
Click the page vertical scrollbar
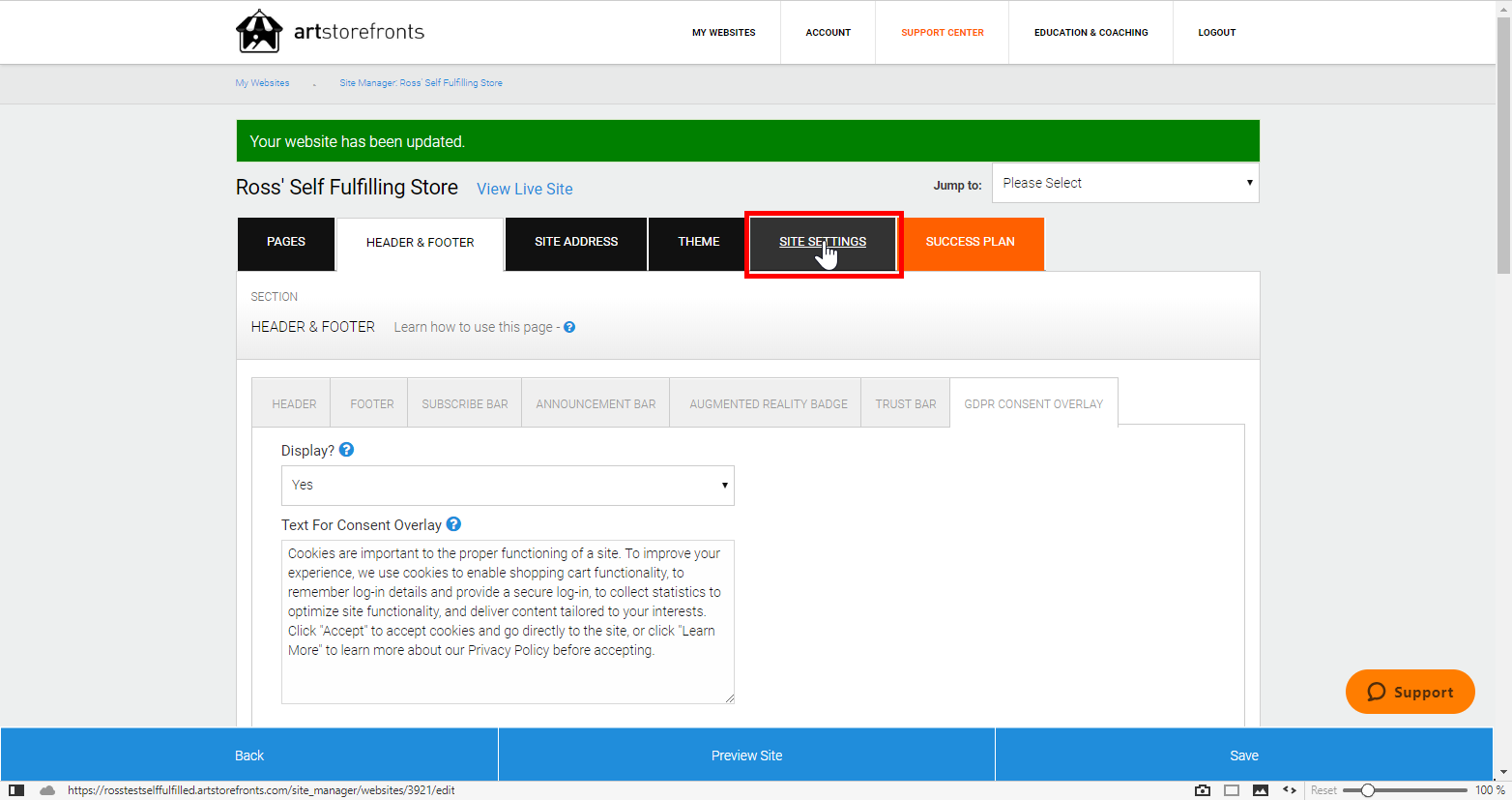[1503, 145]
